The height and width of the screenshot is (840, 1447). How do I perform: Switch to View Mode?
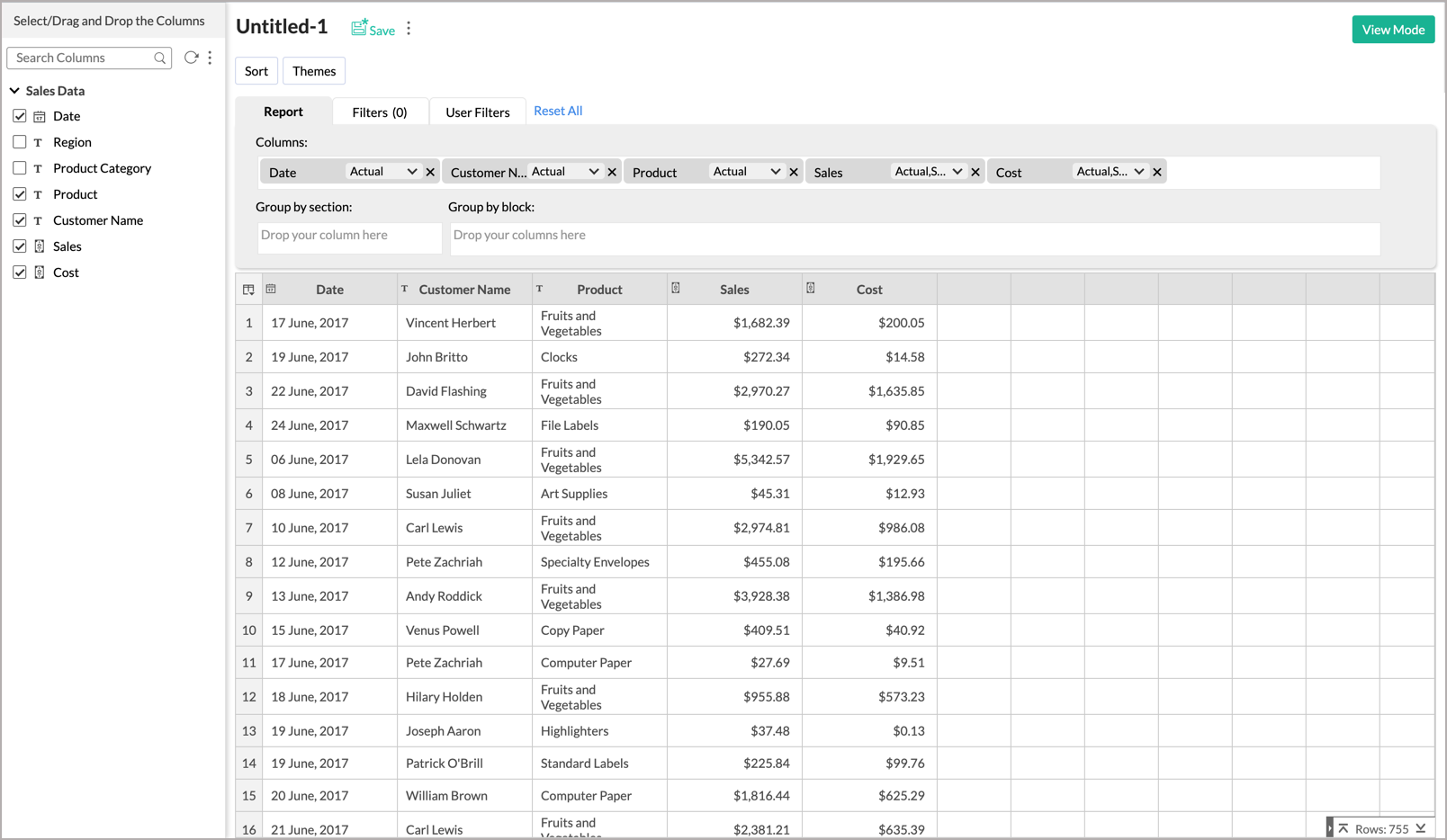click(x=1393, y=29)
